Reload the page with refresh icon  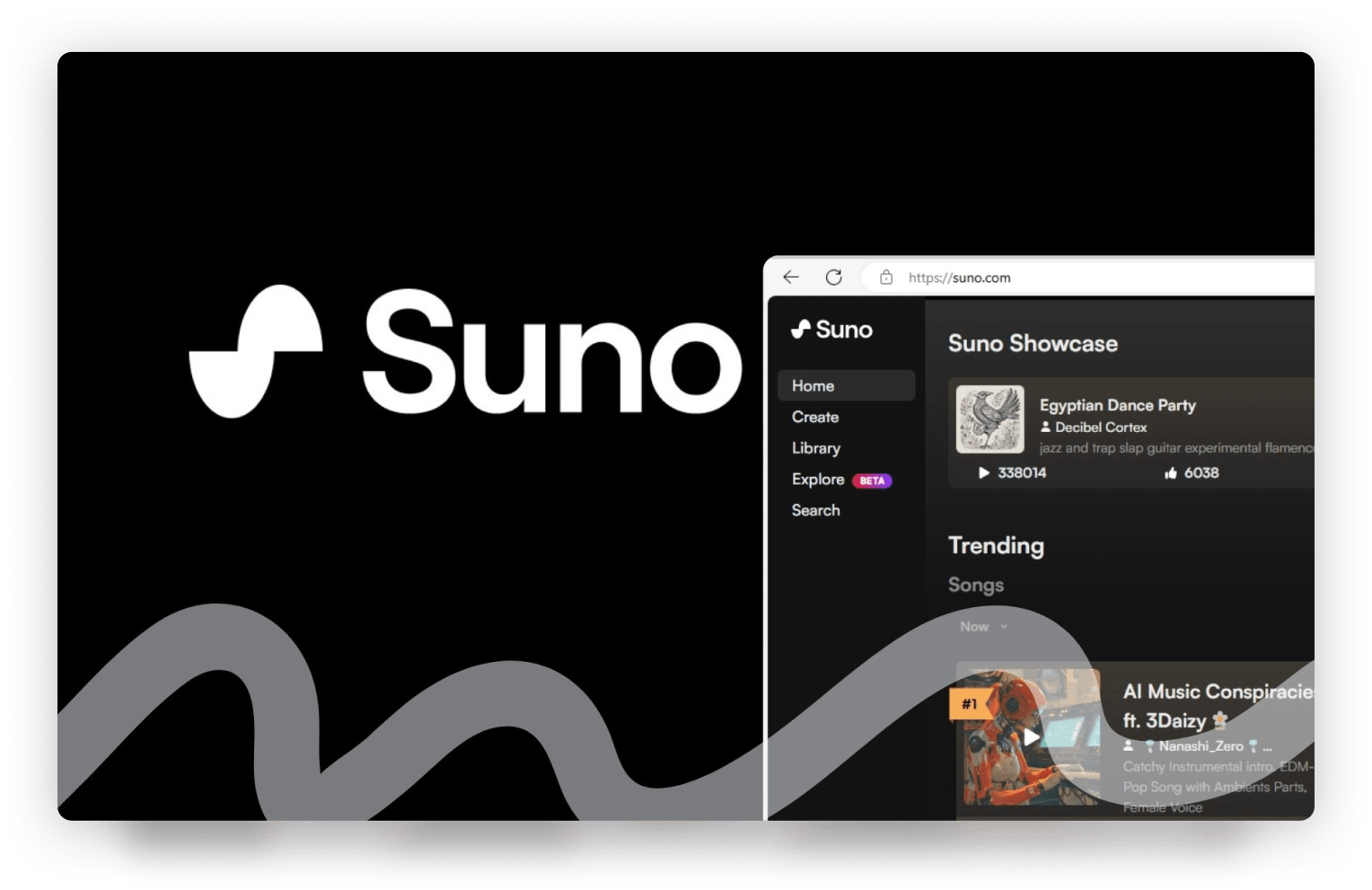click(x=834, y=278)
